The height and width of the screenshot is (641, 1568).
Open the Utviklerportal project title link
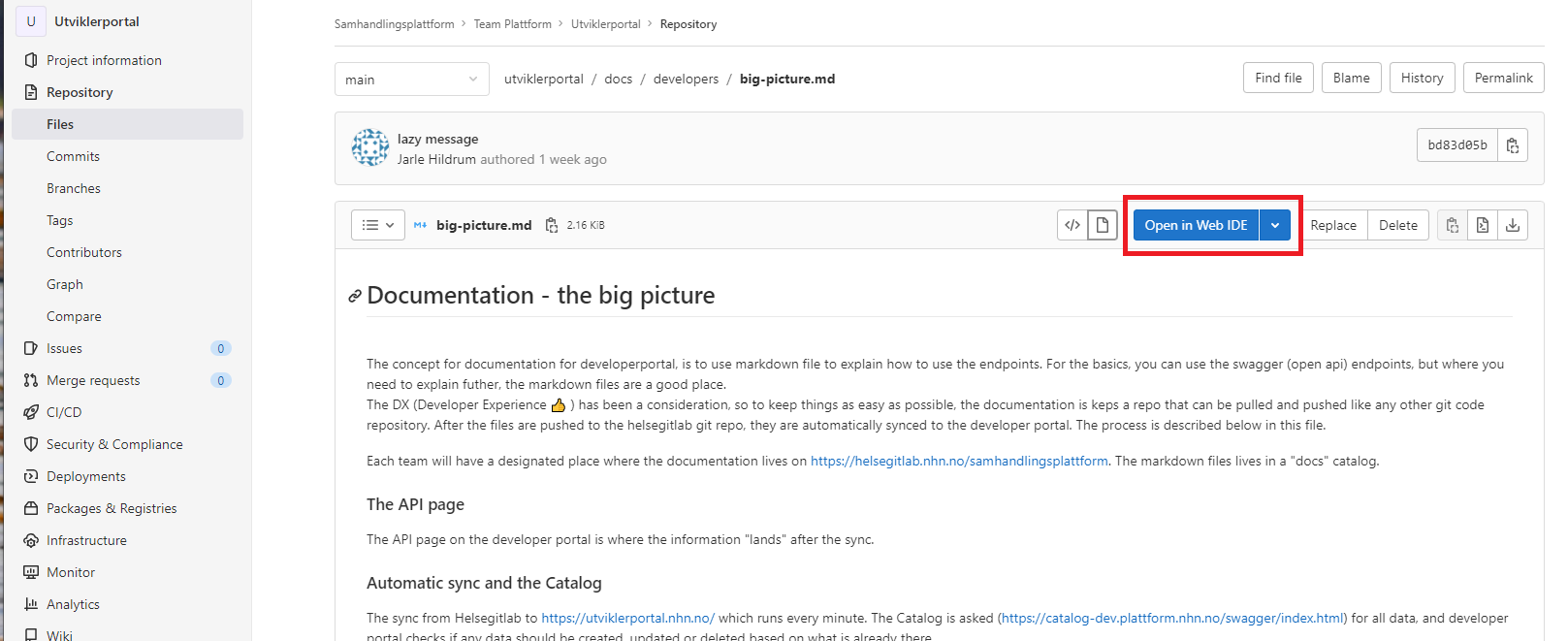click(x=97, y=21)
